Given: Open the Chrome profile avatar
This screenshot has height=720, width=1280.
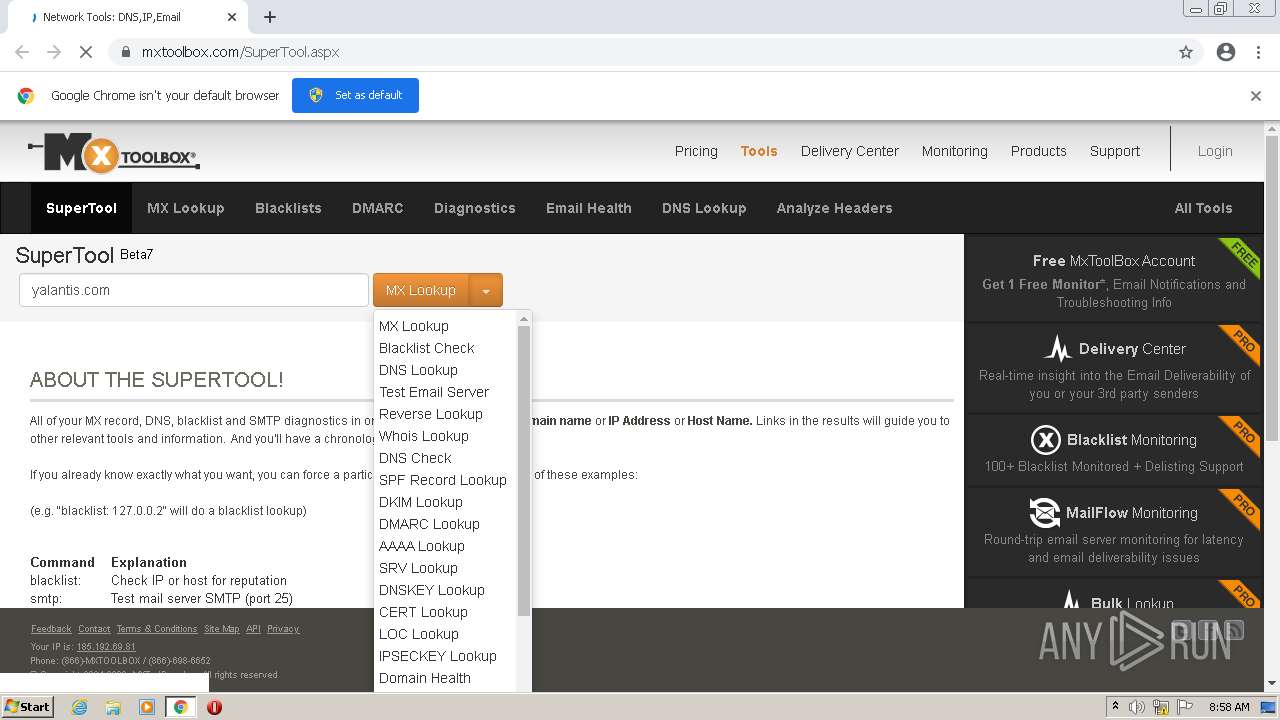Looking at the screenshot, I should pos(1226,52).
